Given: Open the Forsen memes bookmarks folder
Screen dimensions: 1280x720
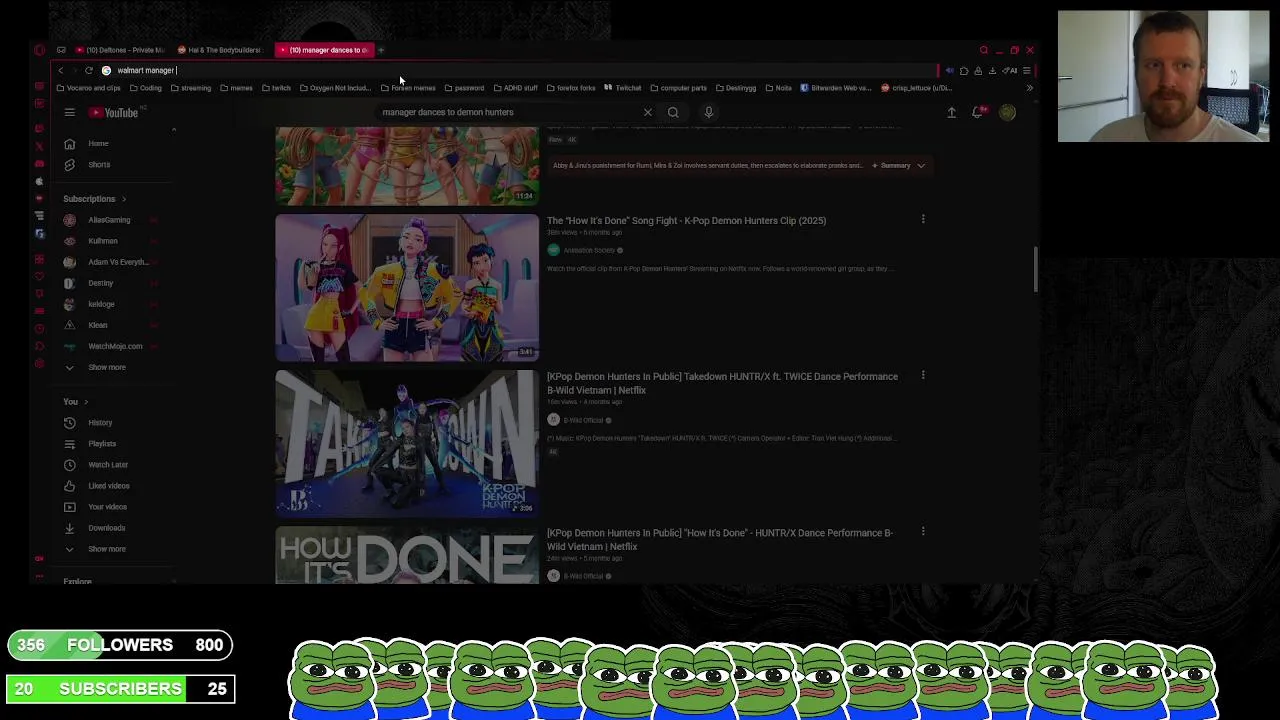Looking at the screenshot, I should [408, 88].
